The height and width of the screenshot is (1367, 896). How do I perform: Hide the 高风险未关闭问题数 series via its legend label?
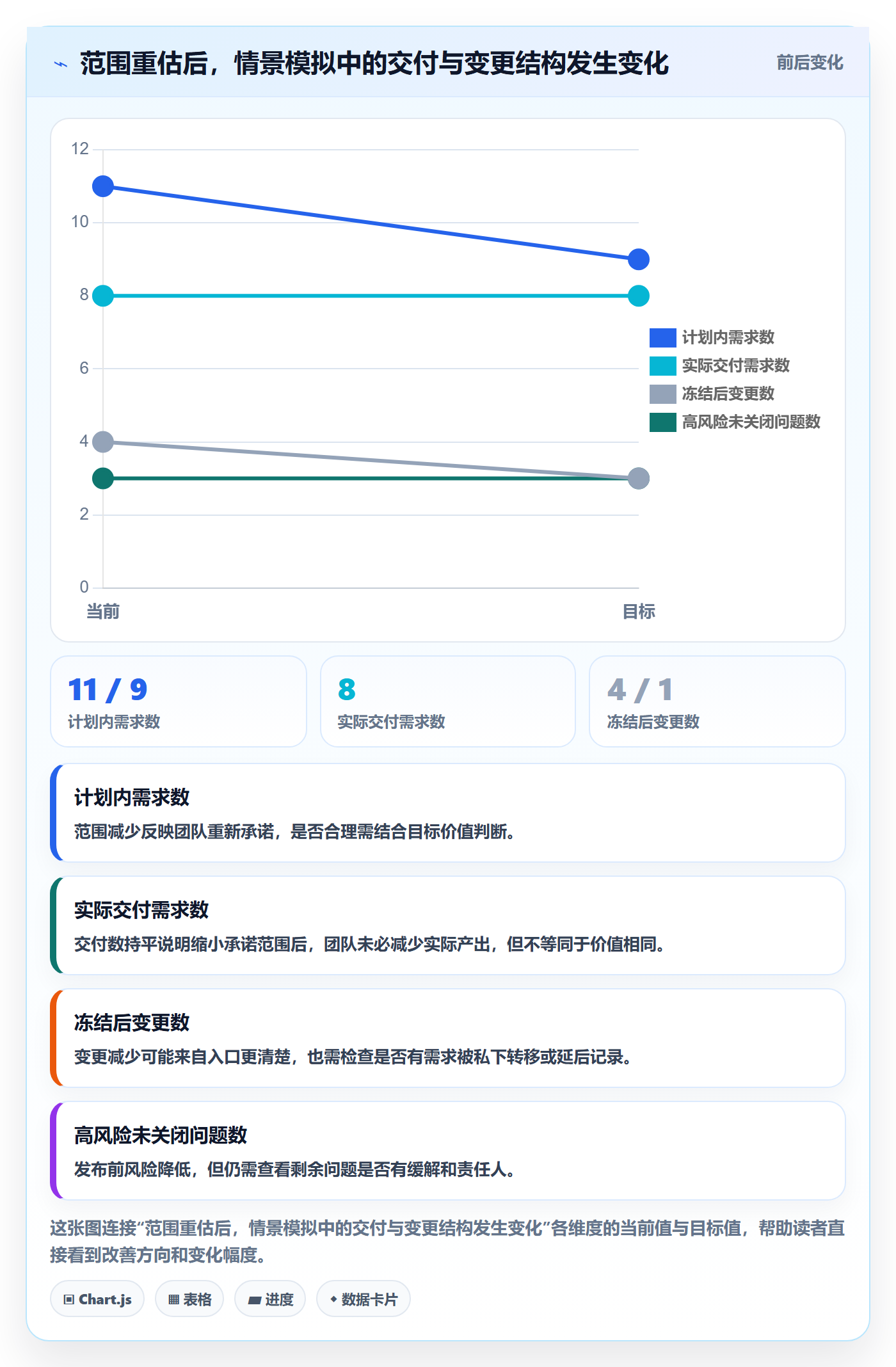[751, 422]
